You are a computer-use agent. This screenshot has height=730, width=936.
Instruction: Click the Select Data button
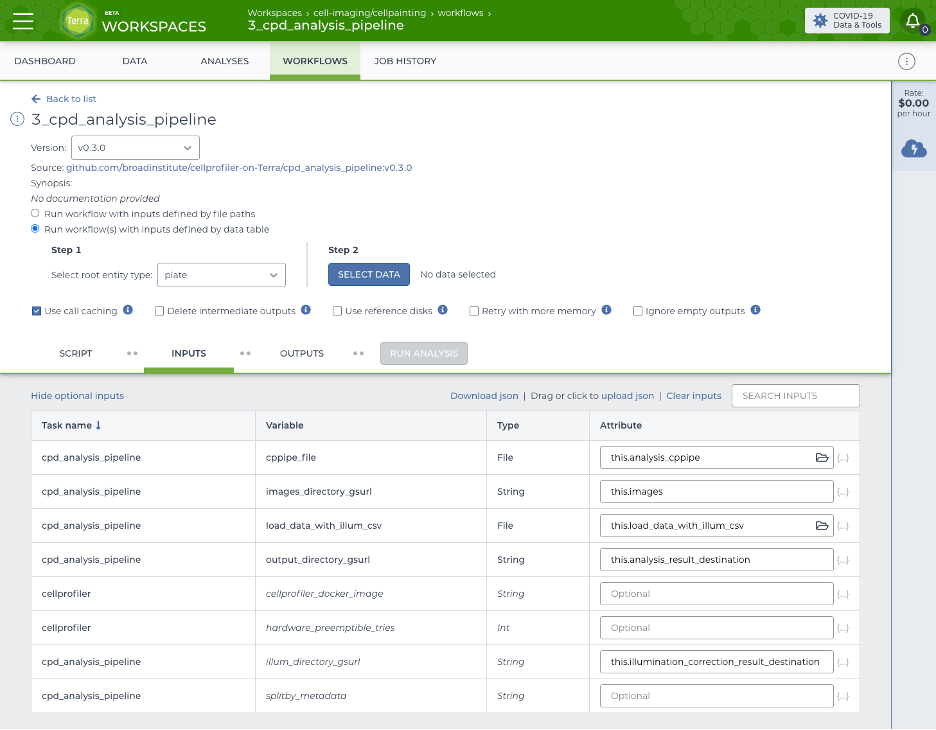click(369, 275)
